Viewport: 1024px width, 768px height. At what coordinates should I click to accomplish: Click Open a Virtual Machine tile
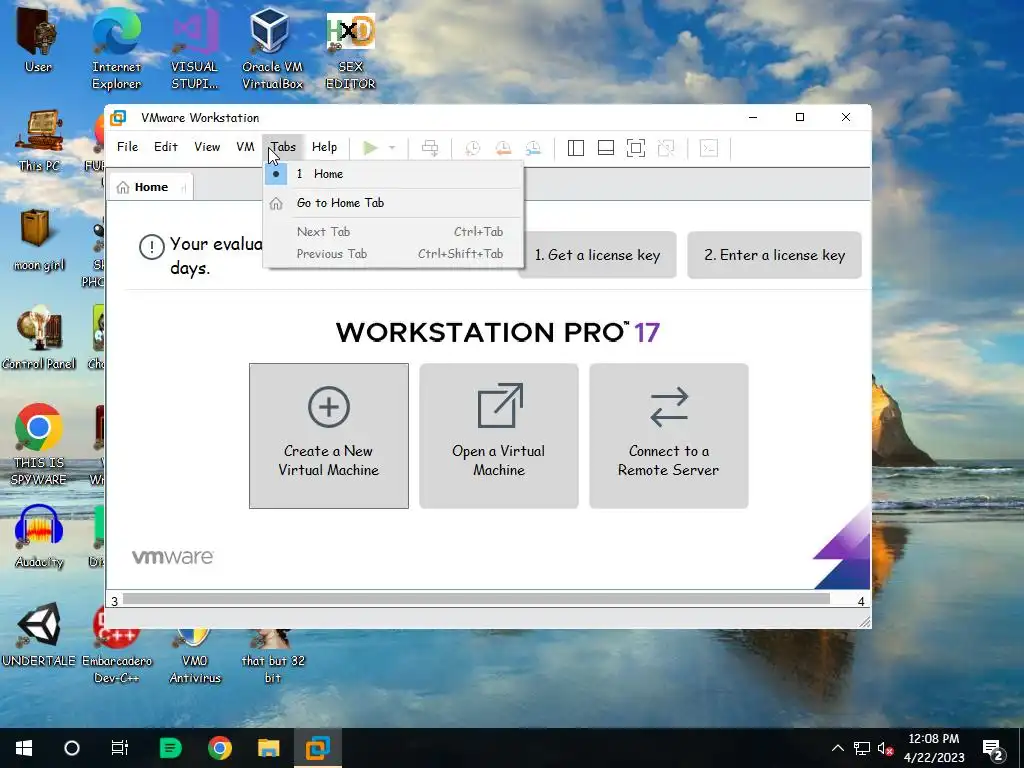[499, 436]
